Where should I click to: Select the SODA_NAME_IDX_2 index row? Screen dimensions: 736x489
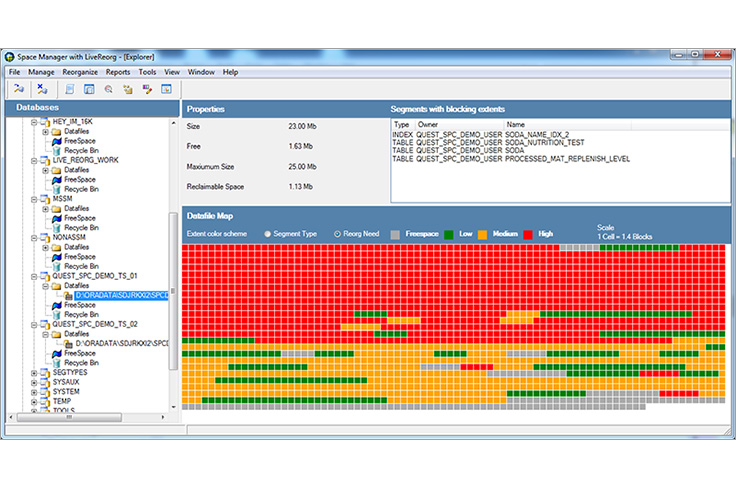click(x=481, y=134)
